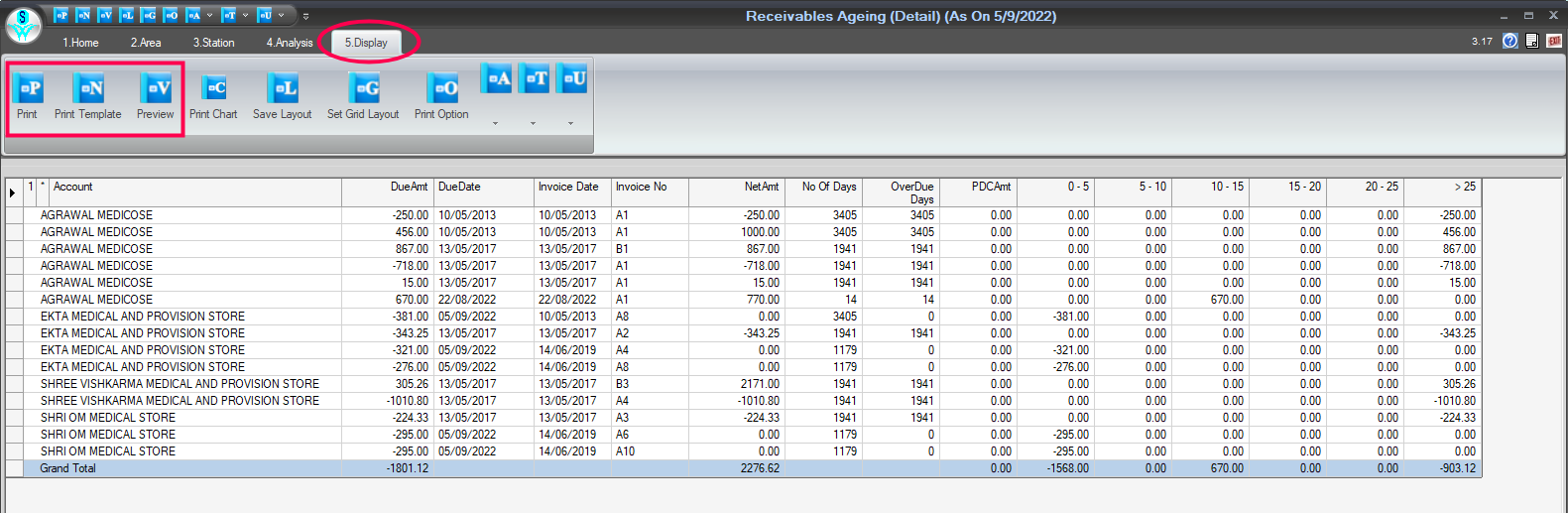Click the large T icon in ribbon

click(535, 78)
